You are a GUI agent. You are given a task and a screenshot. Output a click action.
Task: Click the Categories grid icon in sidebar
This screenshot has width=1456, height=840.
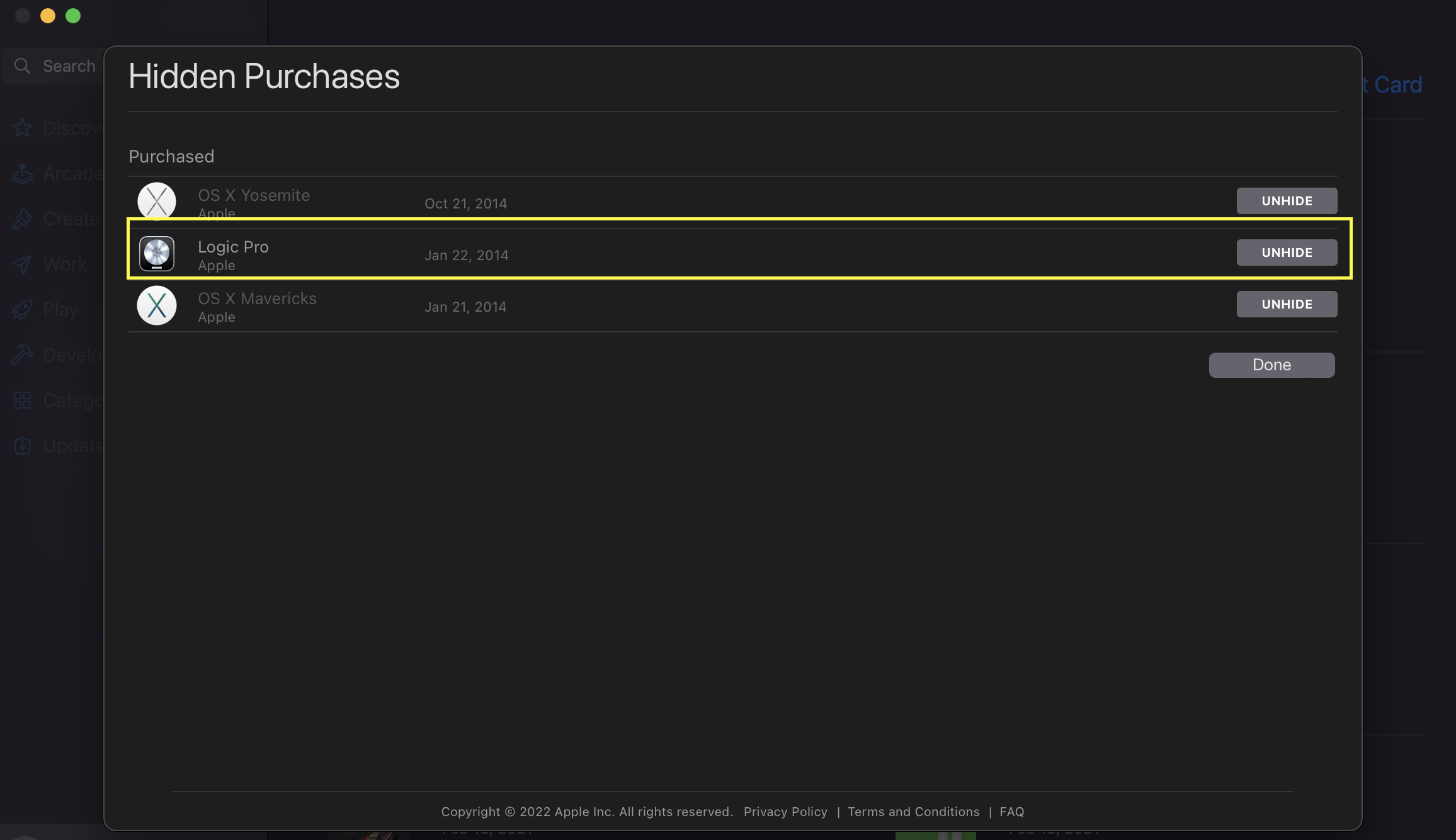(23, 400)
